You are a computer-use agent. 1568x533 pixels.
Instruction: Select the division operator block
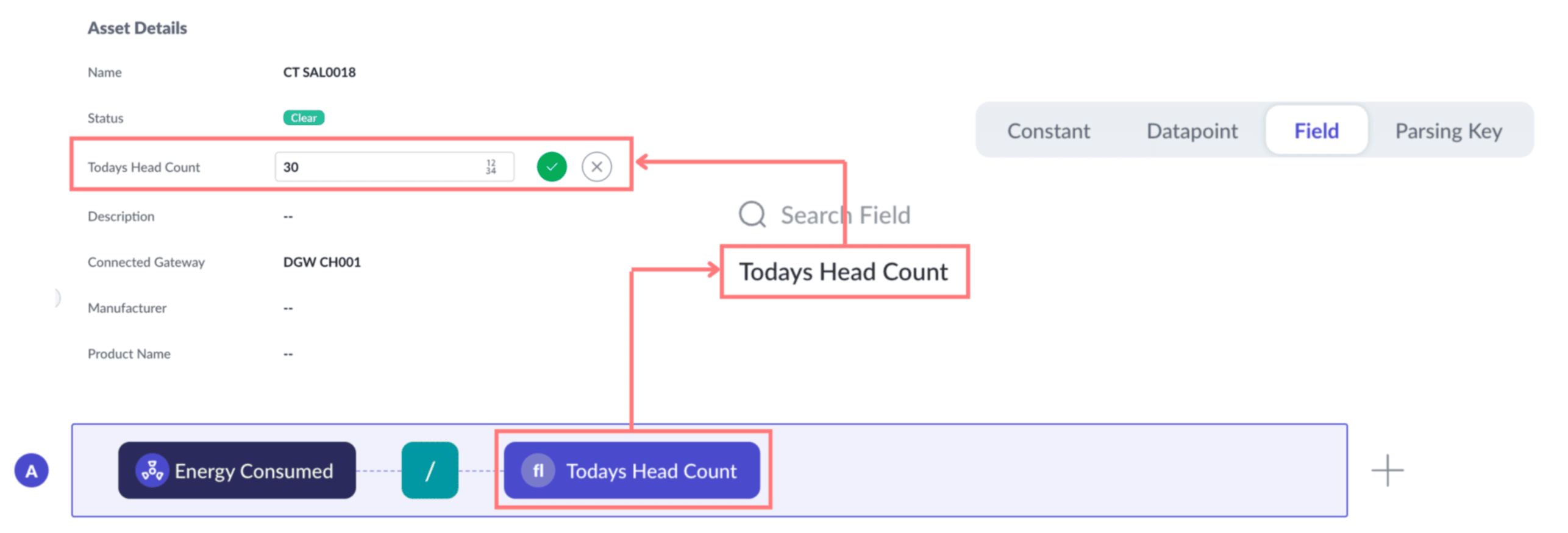tap(429, 470)
